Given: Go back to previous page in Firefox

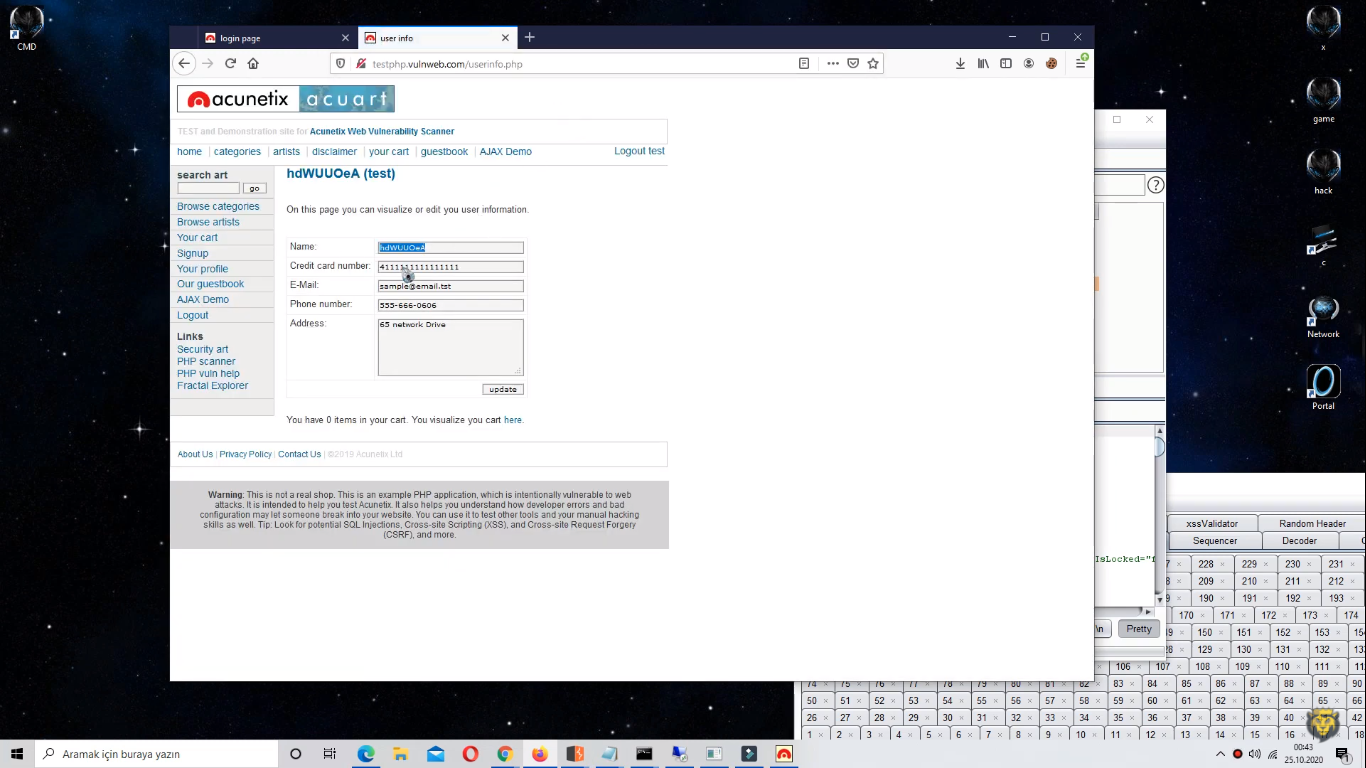Looking at the screenshot, I should click(x=184, y=63).
